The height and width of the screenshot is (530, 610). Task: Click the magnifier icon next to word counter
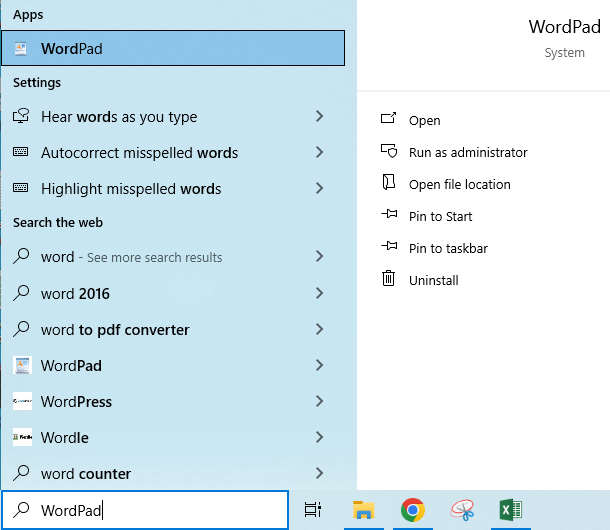point(21,473)
